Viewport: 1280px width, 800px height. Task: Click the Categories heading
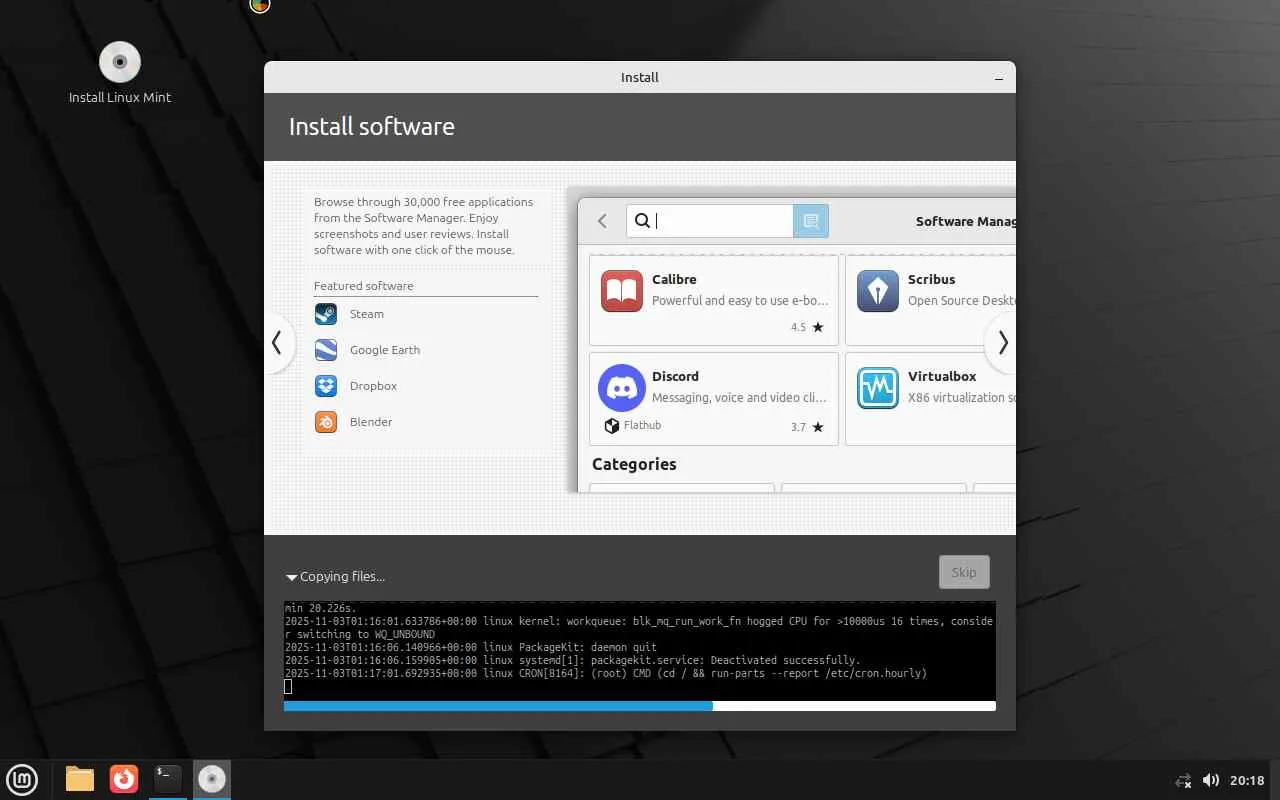click(634, 464)
